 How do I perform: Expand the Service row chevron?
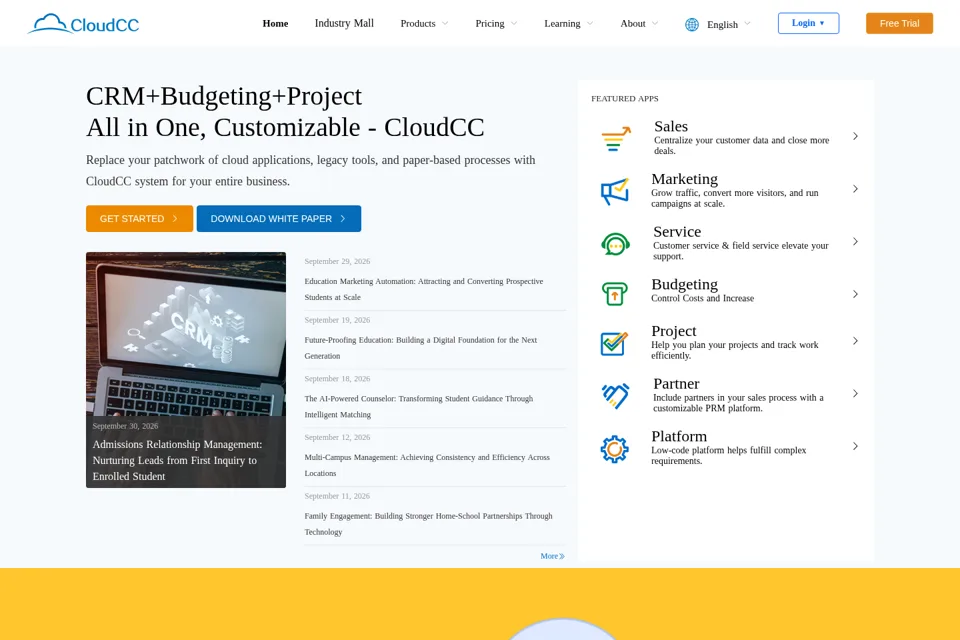tap(855, 241)
